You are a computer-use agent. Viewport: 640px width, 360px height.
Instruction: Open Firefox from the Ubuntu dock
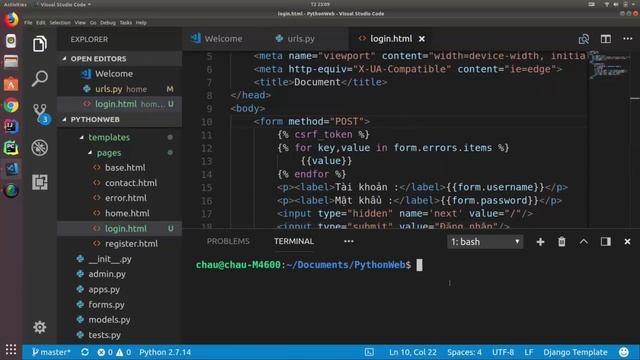[11, 19]
